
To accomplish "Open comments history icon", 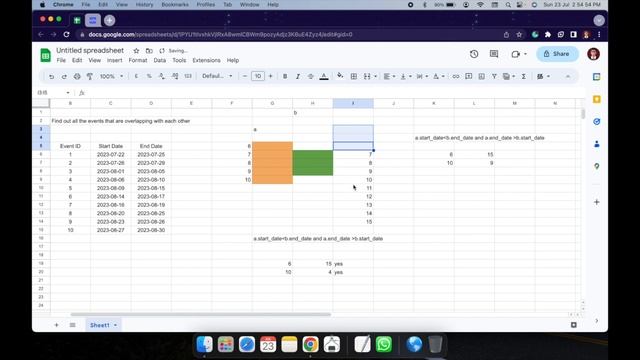I will (494, 54).
